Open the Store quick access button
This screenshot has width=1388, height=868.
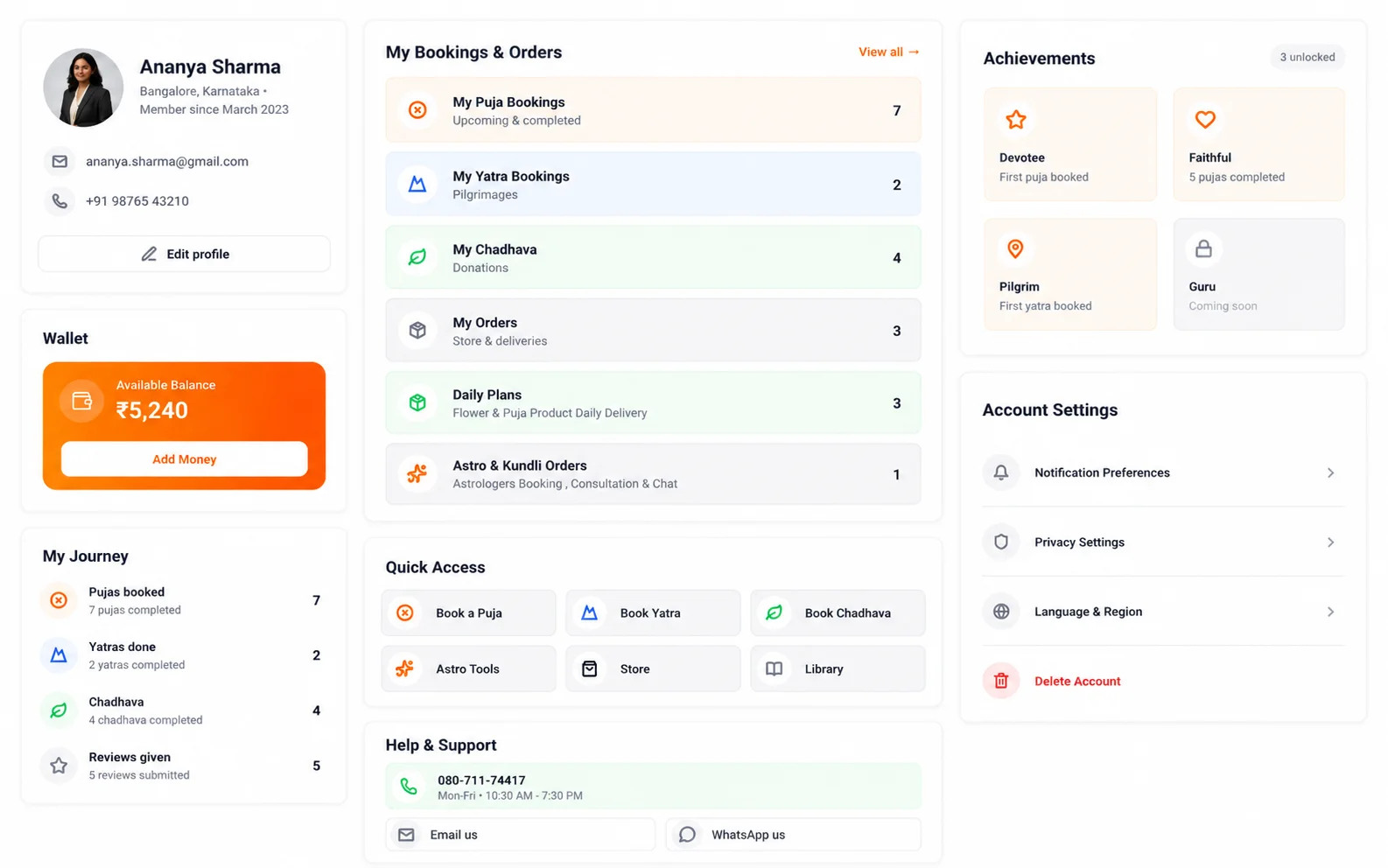coord(653,668)
